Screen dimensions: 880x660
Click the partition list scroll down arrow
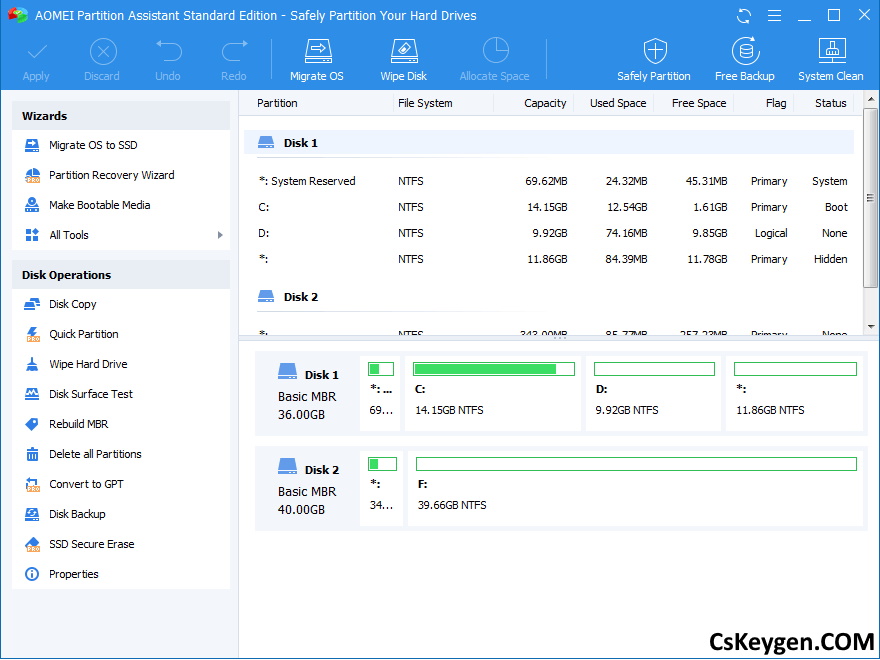coord(870,327)
